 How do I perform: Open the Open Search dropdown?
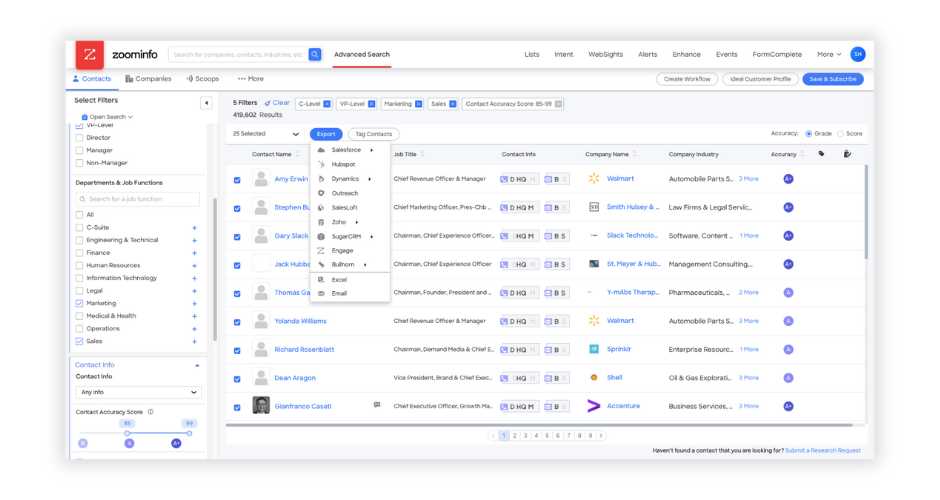point(107,117)
